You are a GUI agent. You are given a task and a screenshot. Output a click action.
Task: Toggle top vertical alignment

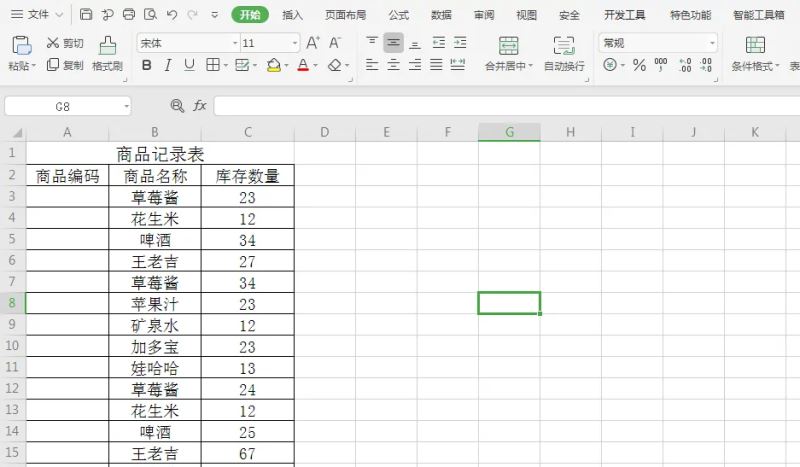pos(372,42)
